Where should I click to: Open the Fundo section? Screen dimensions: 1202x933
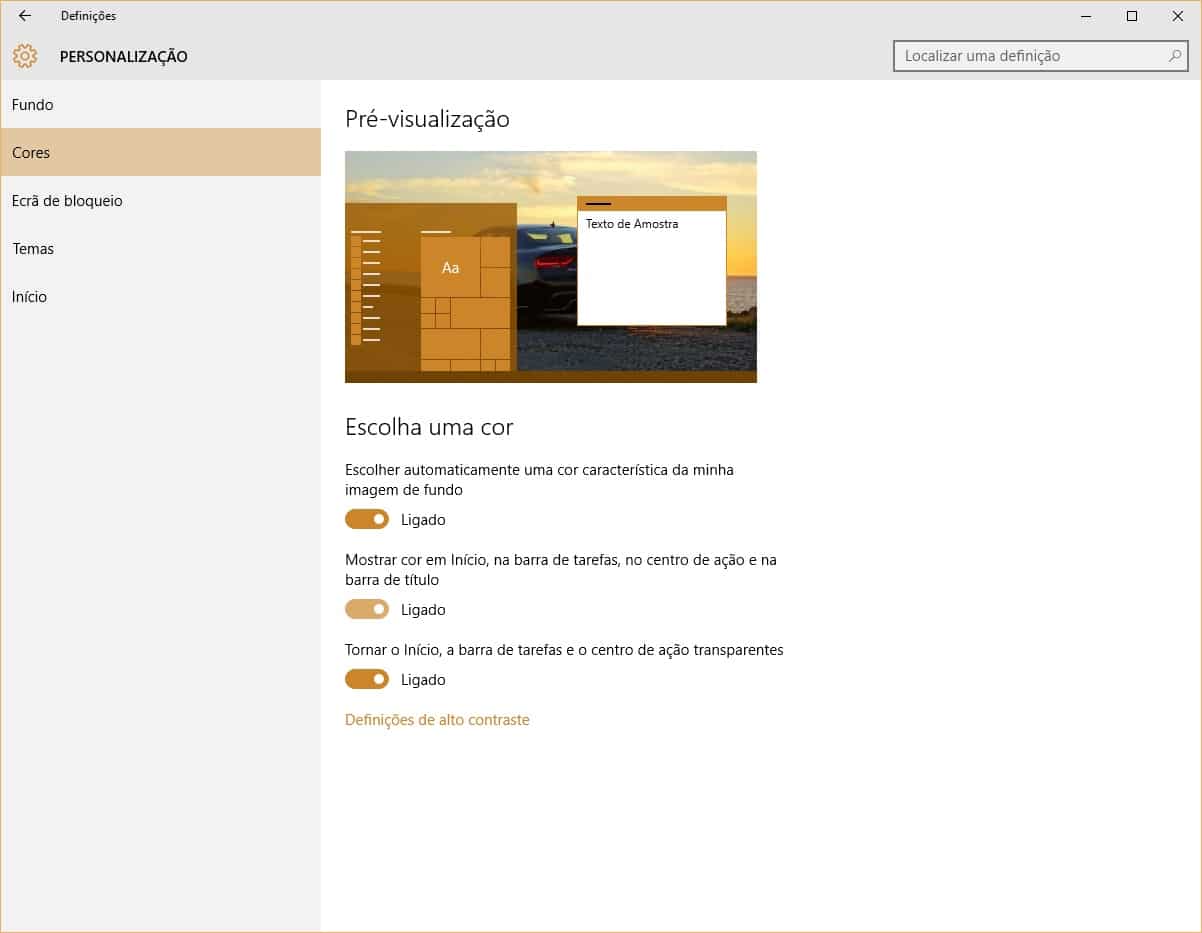tap(161, 105)
